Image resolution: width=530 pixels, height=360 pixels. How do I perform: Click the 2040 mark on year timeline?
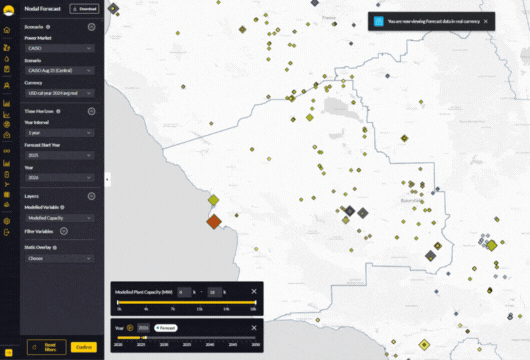[x=210, y=344]
